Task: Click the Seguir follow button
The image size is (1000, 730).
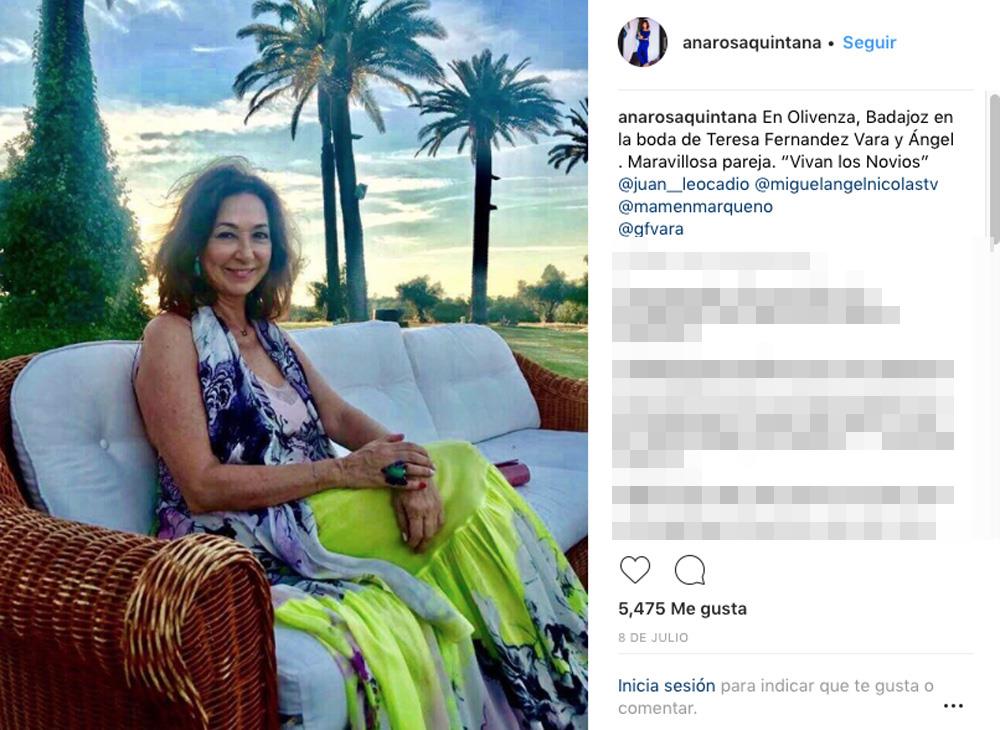Action: pyautogui.click(x=869, y=43)
